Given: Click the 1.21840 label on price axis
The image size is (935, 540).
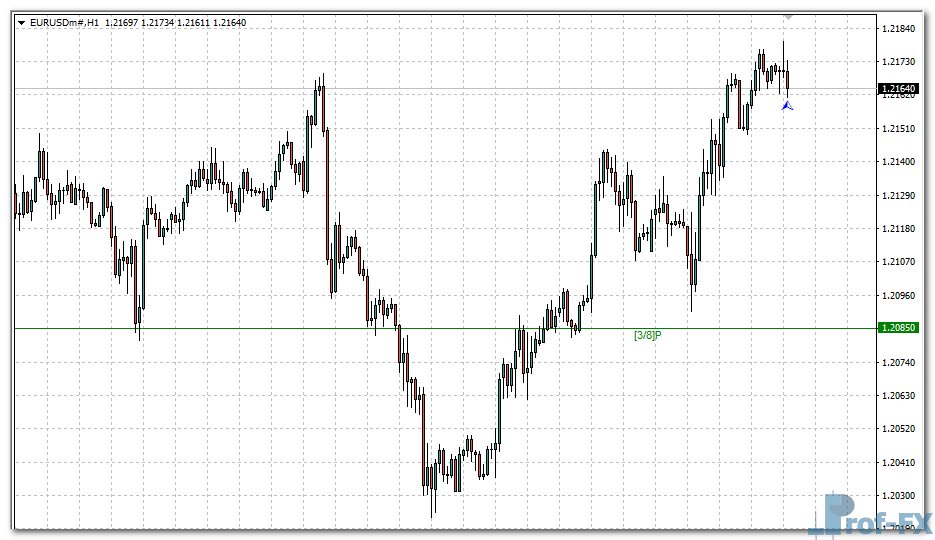Looking at the screenshot, I should pos(899,29).
